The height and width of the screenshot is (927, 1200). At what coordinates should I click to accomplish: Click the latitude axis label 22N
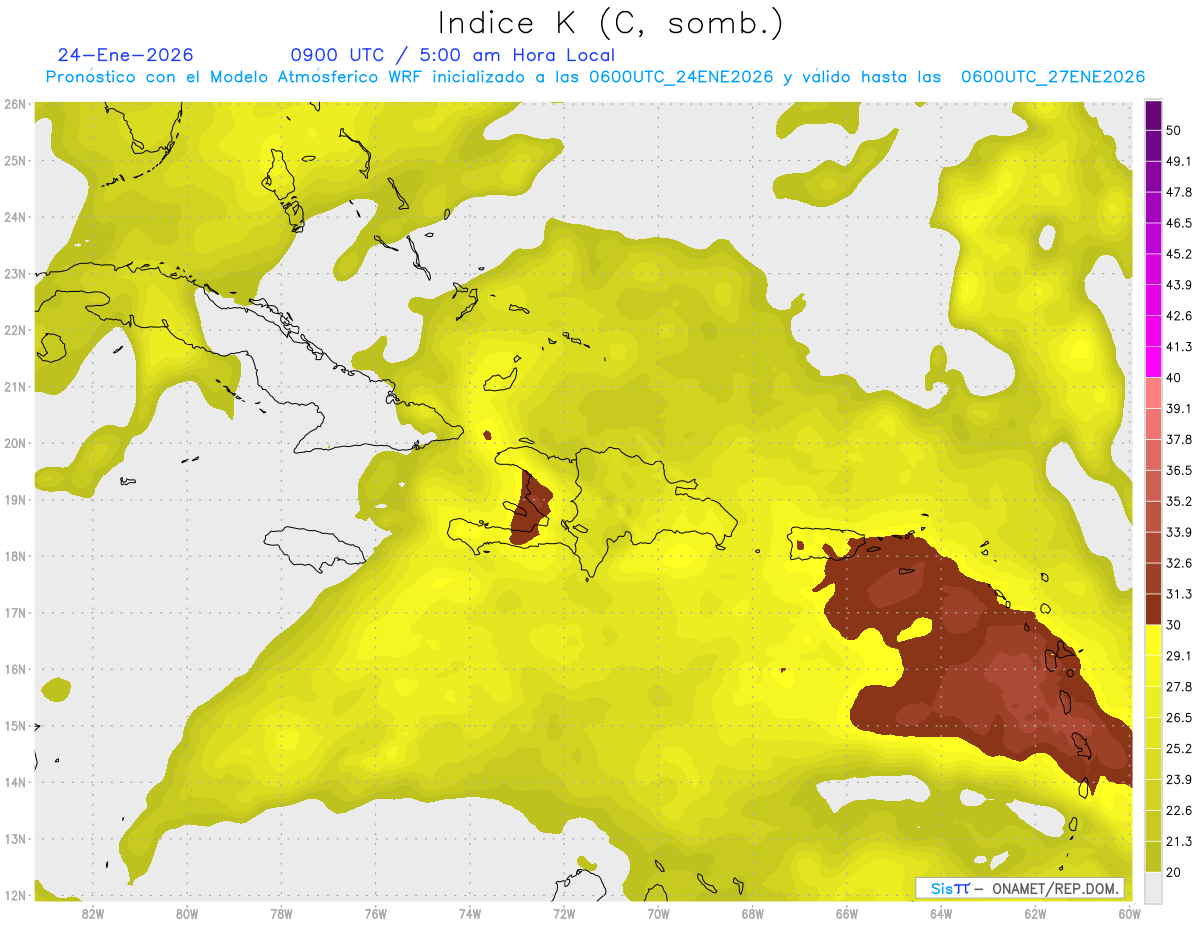pos(15,330)
